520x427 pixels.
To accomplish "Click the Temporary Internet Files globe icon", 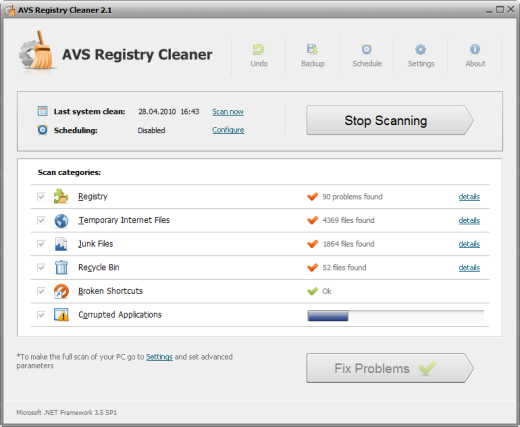I will click(61, 221).
